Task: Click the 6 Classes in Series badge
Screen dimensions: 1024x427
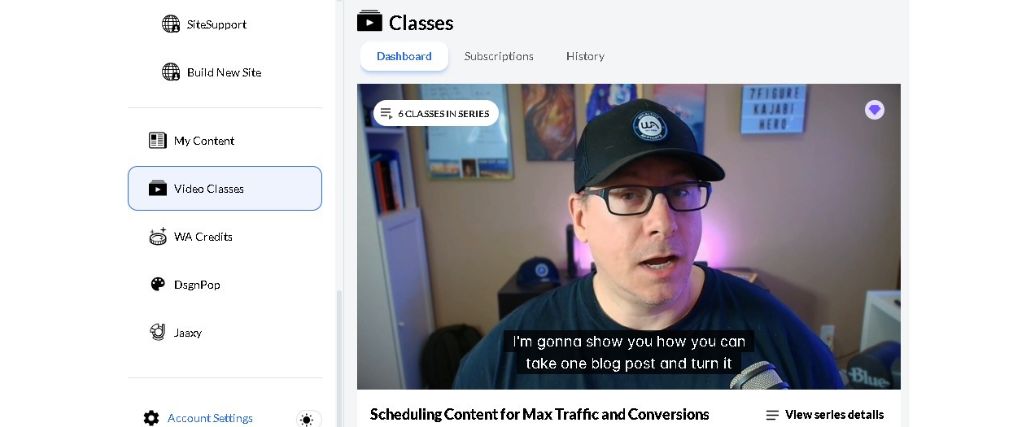Action: click(x=436, y=114)
